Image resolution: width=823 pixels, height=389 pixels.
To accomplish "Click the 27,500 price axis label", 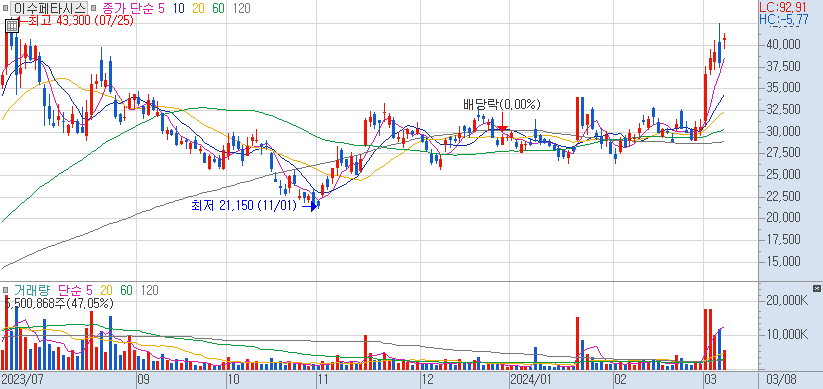I will tap(783, 153).
